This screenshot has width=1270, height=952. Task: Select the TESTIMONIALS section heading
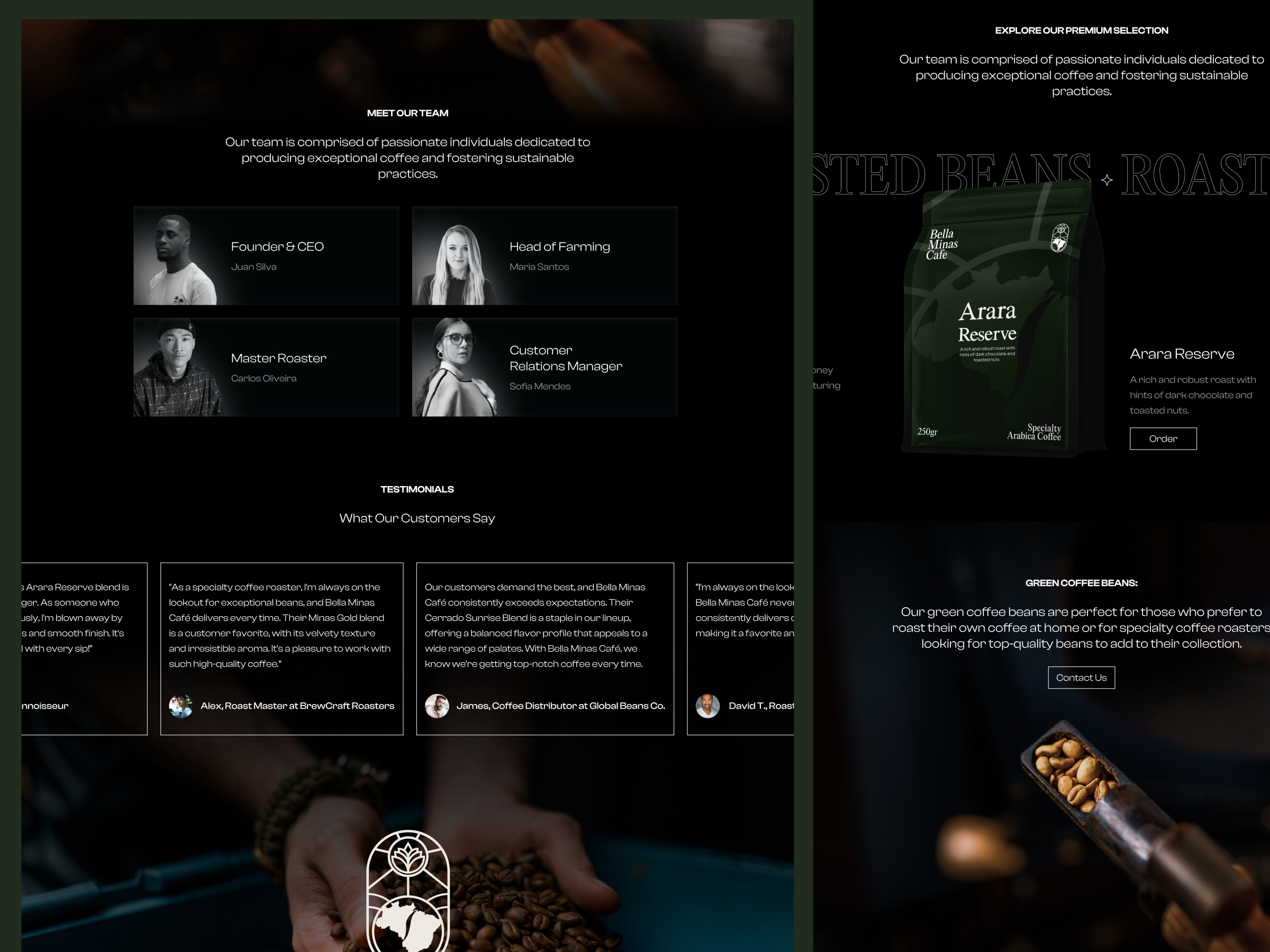415,489
